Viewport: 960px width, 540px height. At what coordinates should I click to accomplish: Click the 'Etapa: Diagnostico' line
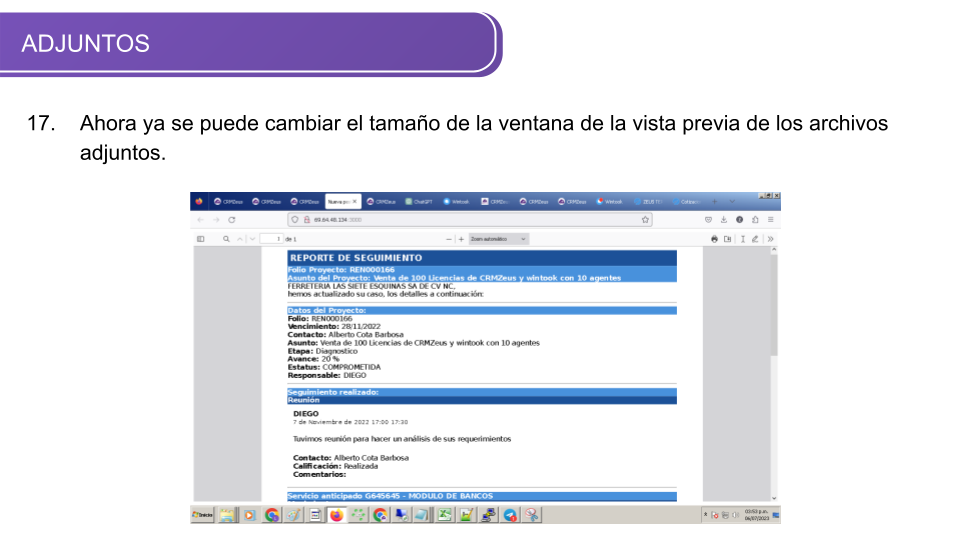323,351
